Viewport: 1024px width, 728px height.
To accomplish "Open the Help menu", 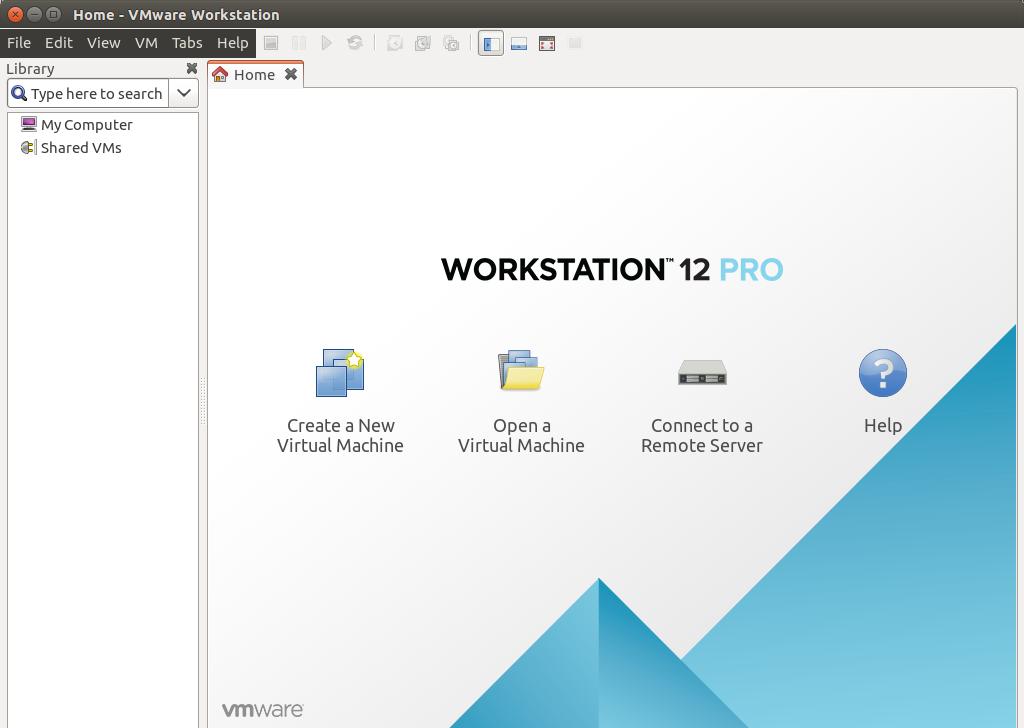I will point(232,43).
